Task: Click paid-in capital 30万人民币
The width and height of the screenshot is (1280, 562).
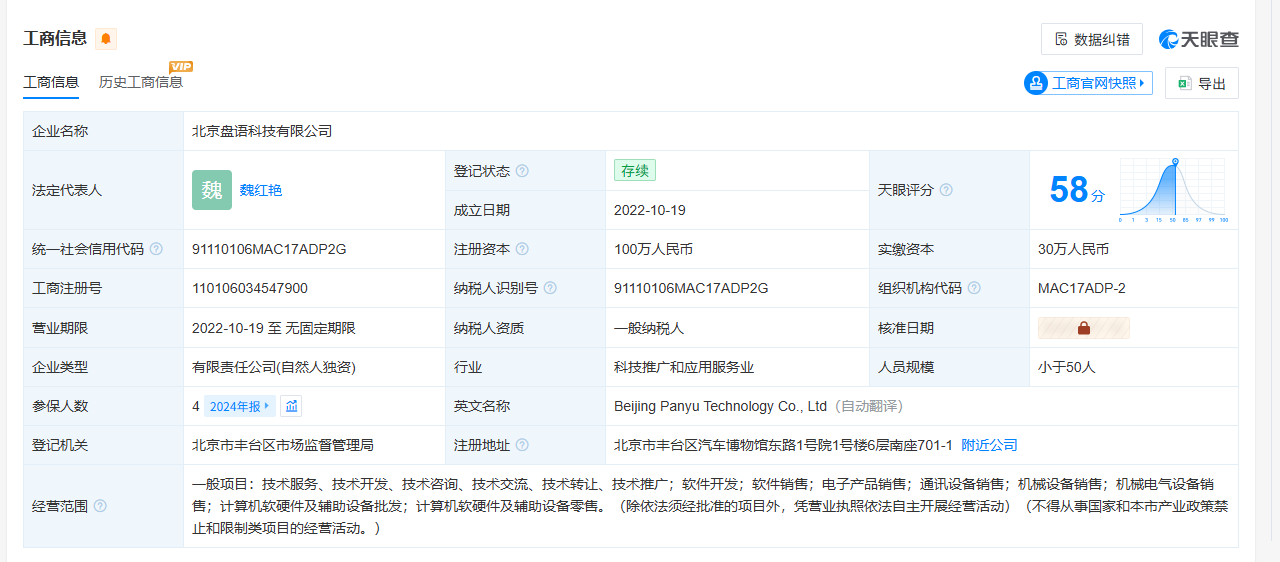Action: tap(1074, 249)
